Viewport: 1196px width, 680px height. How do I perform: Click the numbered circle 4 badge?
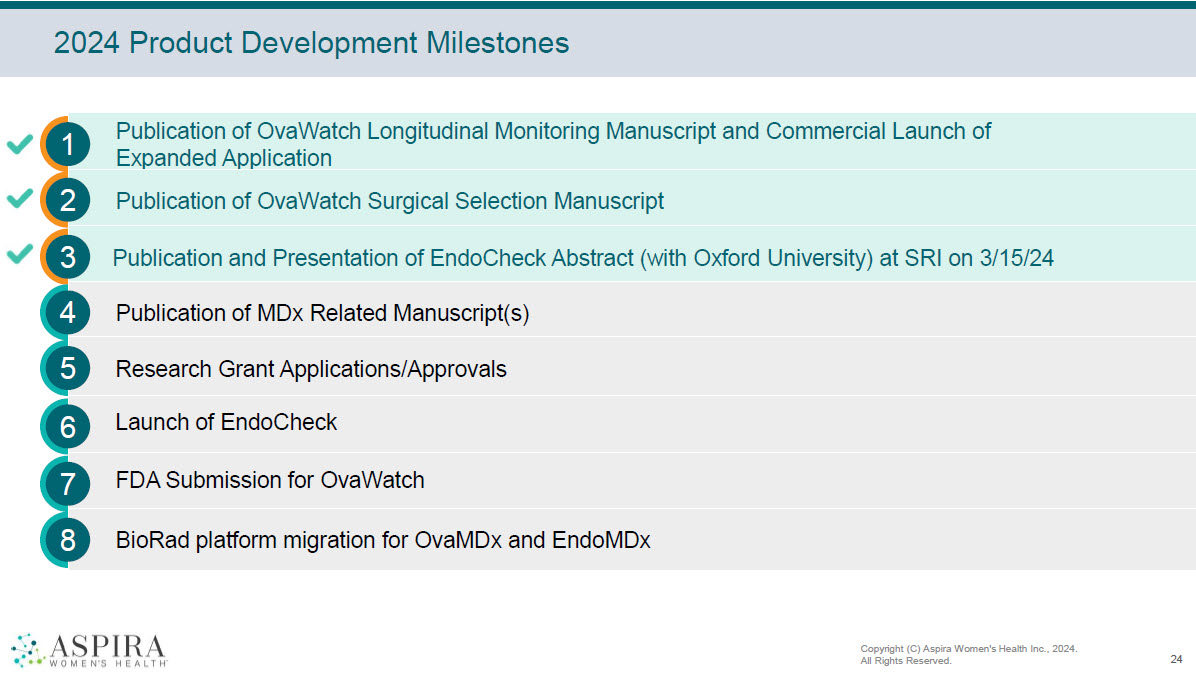pos(66,313)
